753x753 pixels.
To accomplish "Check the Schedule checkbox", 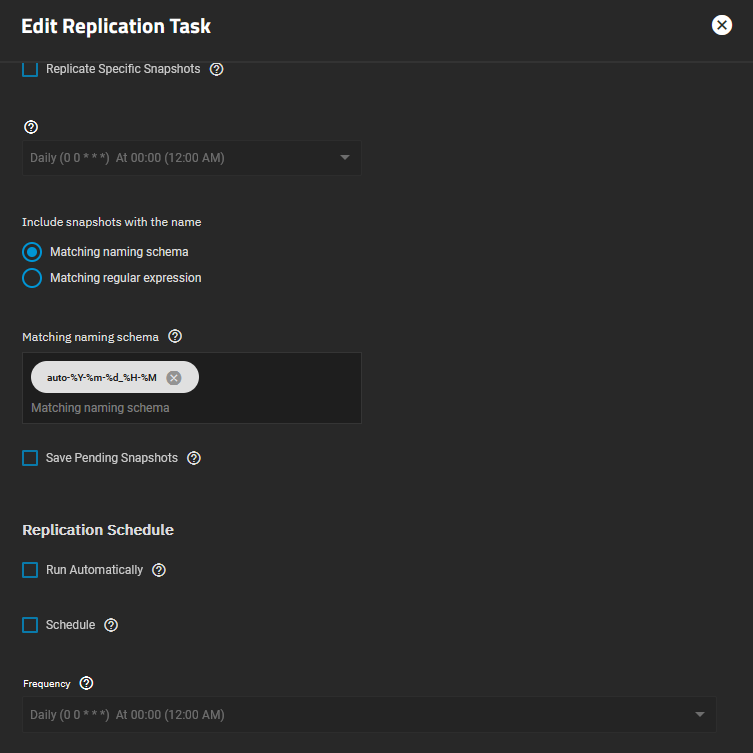I will click(30, 625).
